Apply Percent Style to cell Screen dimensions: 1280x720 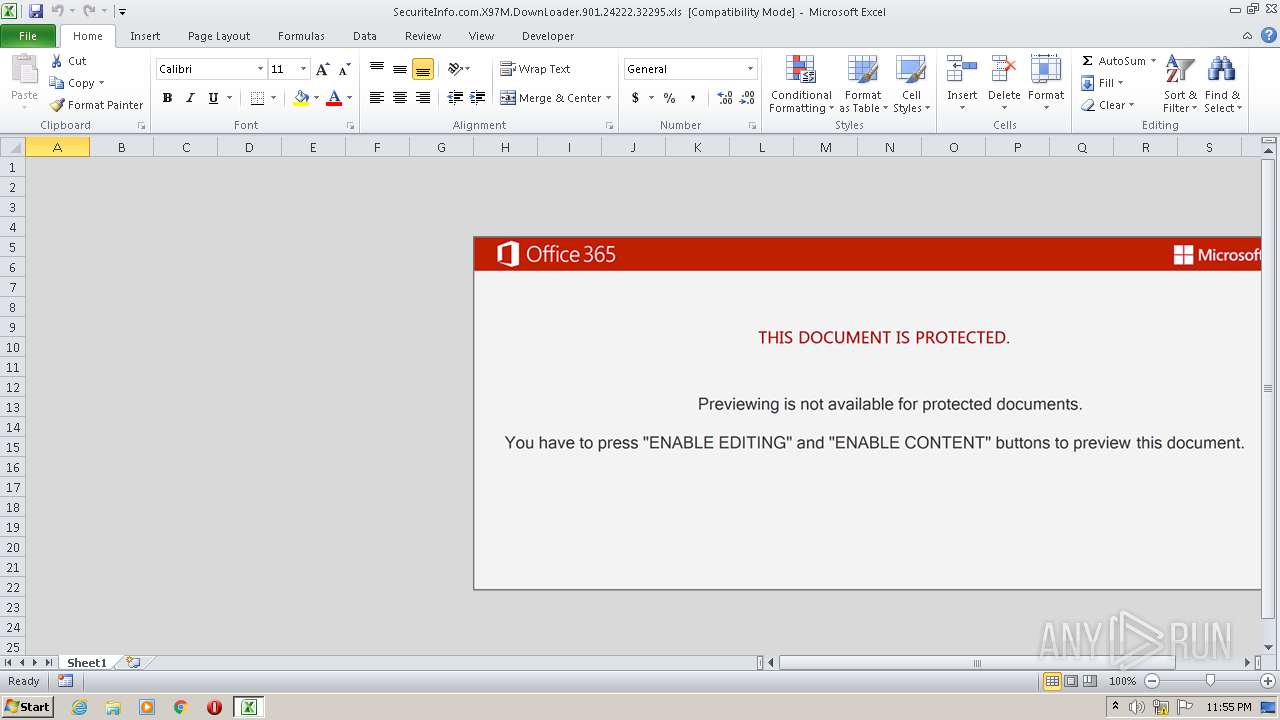[669, 98]
